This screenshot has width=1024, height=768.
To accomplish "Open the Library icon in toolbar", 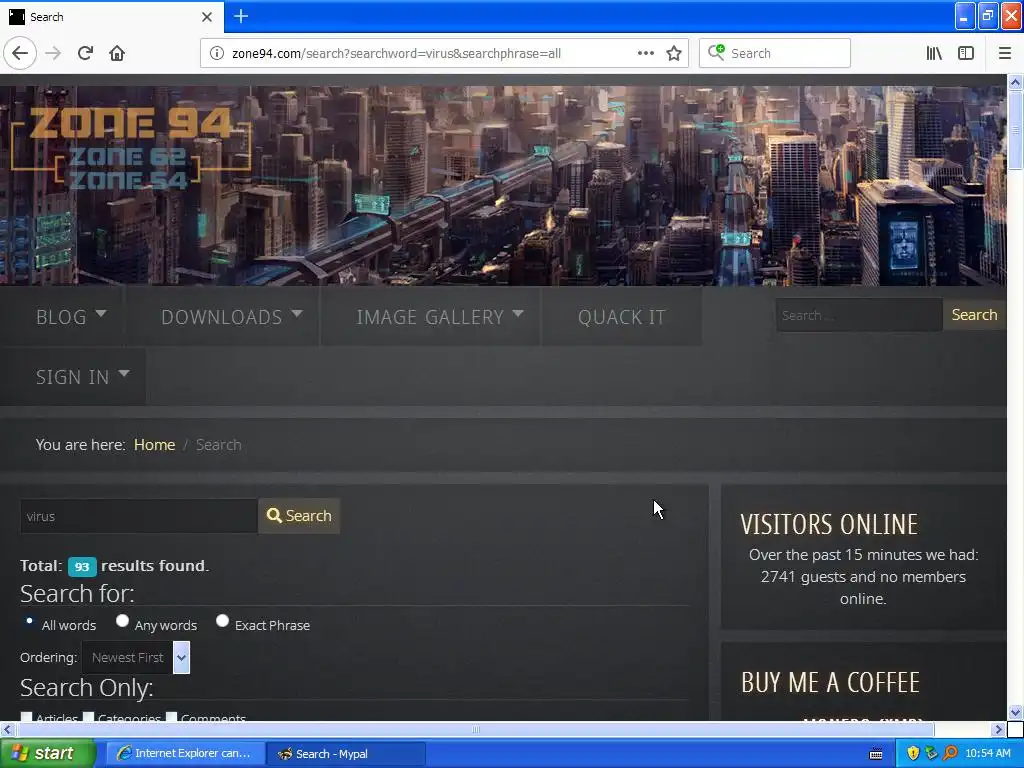I will 934,53.
